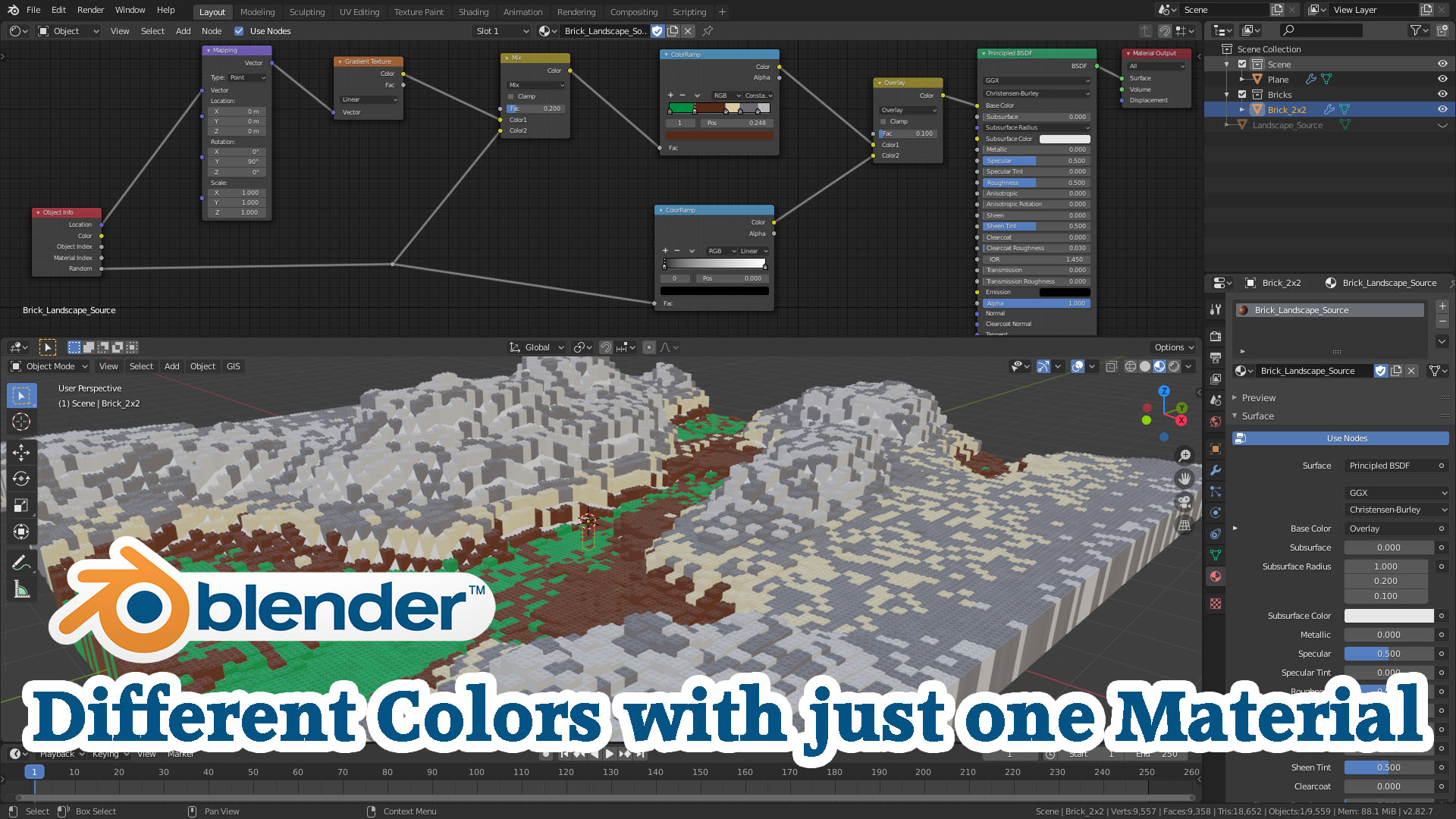Click the Subsurface Color white swatch

[1389, 616]
